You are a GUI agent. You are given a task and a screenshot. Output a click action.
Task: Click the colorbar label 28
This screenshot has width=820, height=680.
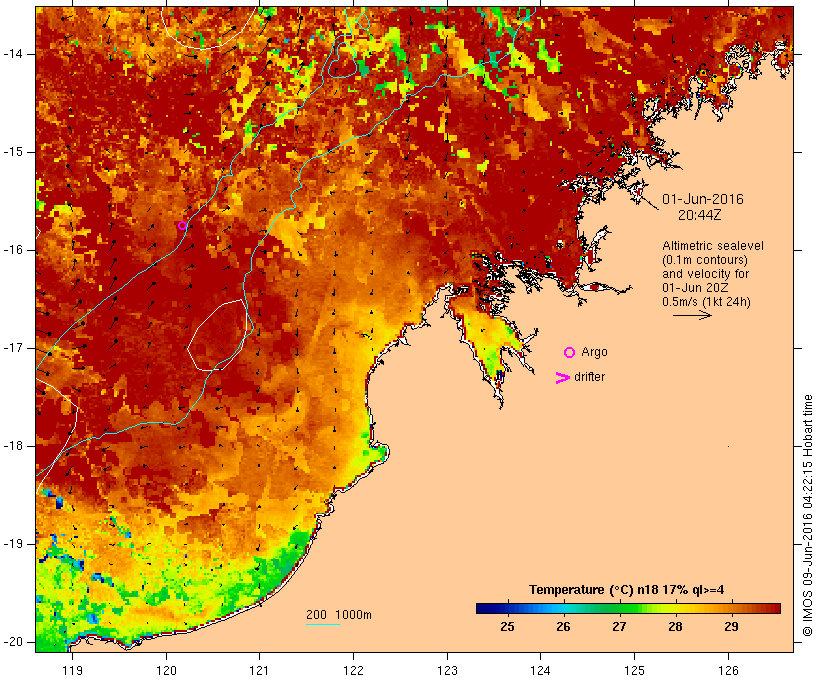pyautogui.click(x=675, y=626)
